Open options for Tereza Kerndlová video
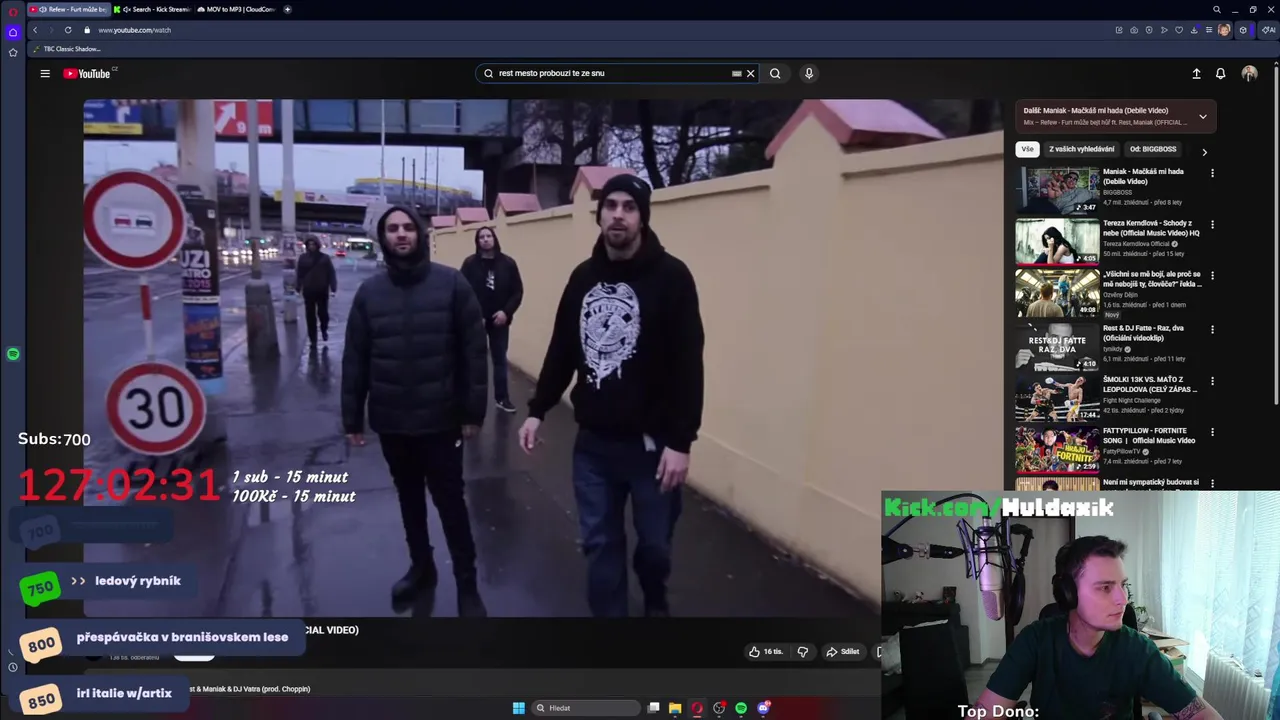 1212,225
